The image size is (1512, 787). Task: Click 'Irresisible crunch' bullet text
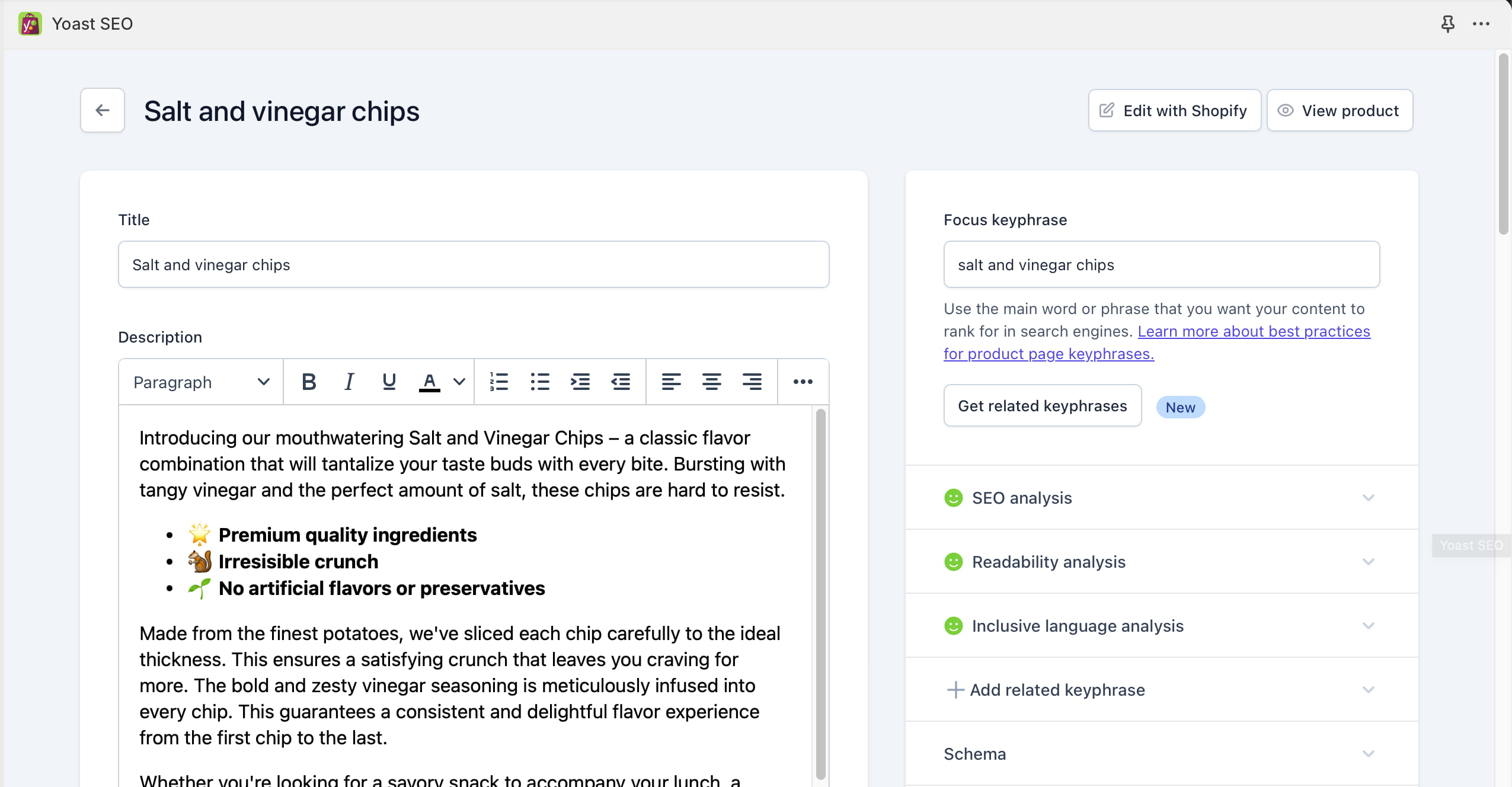coord(298,562)
